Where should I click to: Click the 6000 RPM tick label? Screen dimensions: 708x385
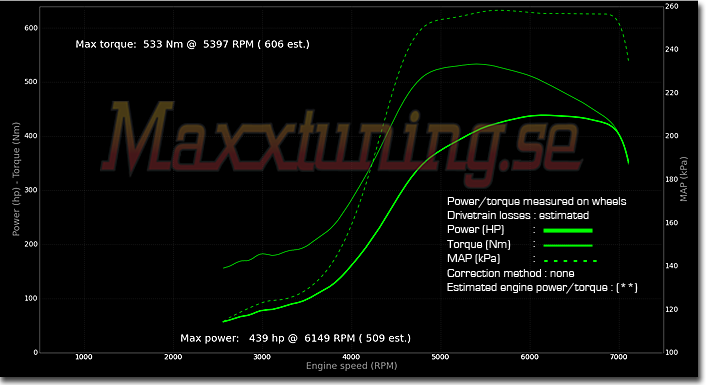(x=529, y=357)
